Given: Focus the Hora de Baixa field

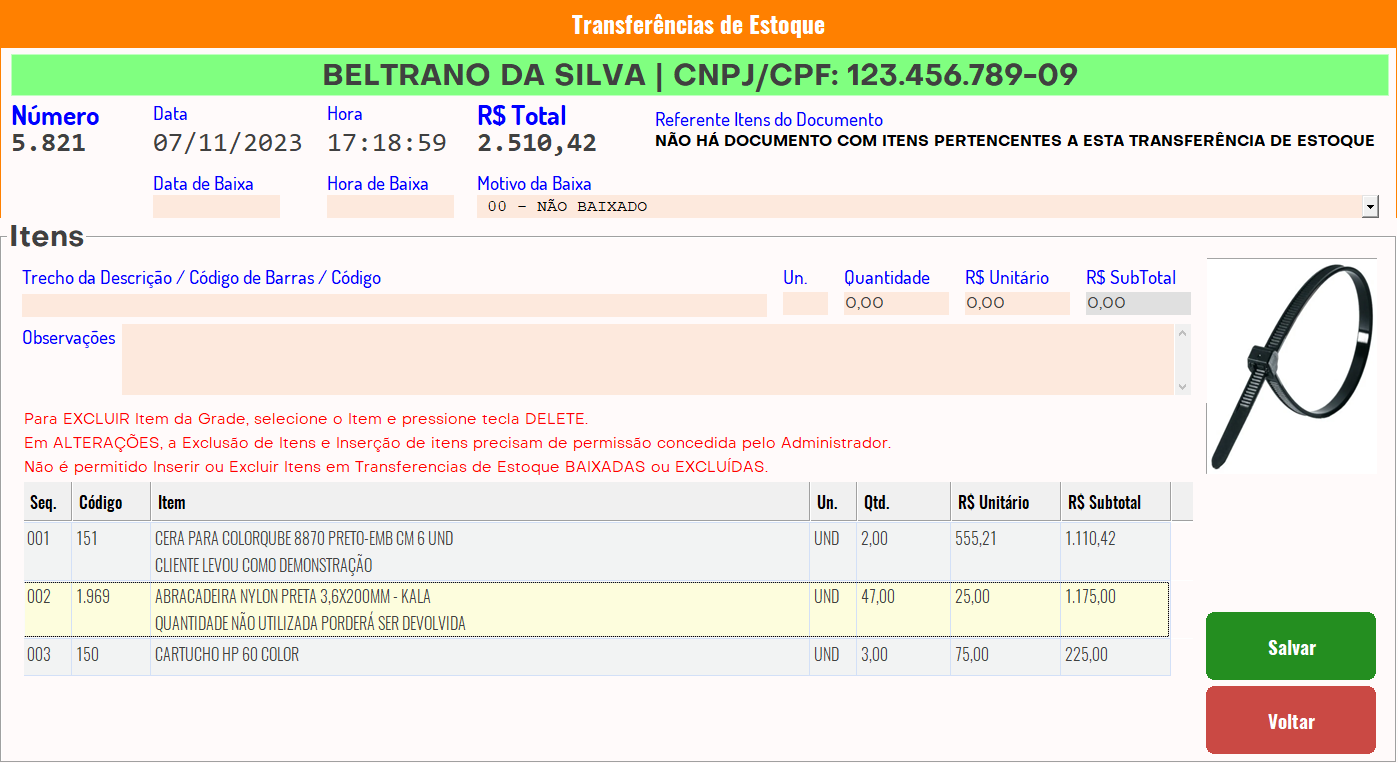Looking at the screenshot, I should click(390, 206).
